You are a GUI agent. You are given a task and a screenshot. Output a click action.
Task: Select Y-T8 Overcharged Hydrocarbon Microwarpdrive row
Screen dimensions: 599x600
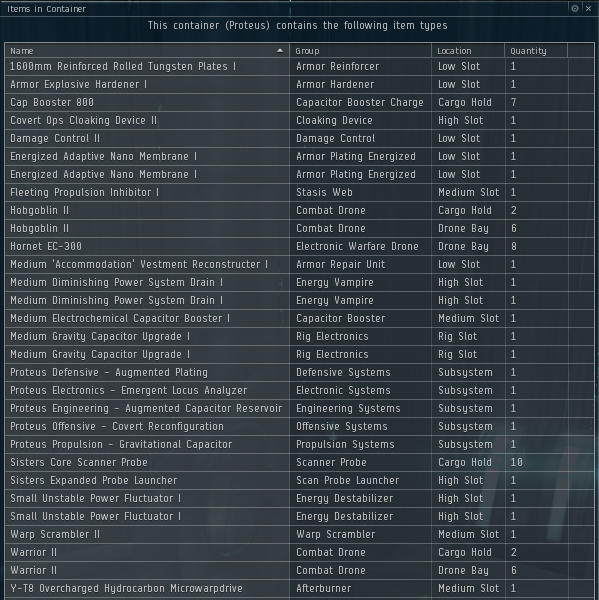tap(299, 588)
